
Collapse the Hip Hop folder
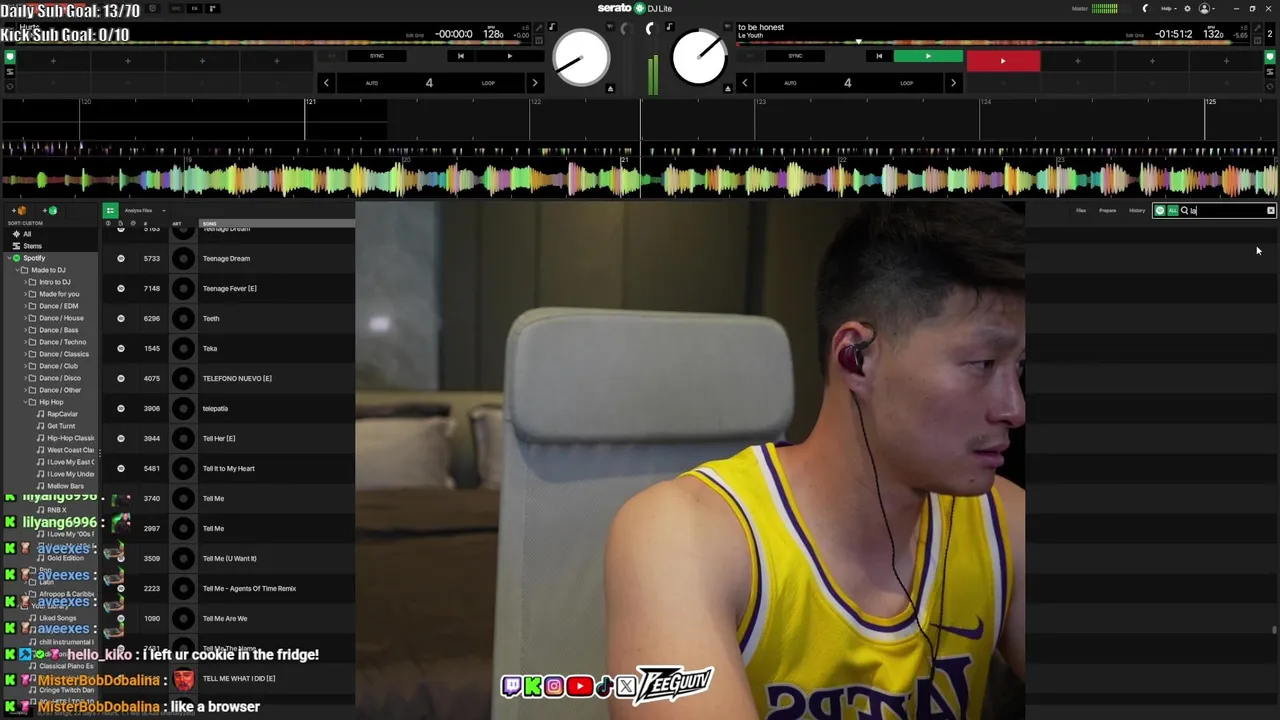tap(25, 402)
